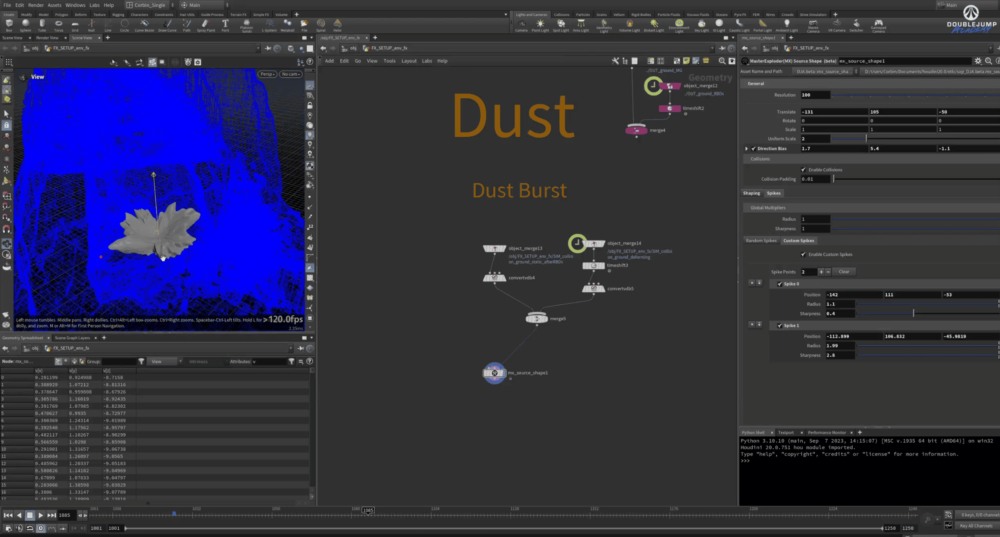The image size is (1000, 537).
Task: Select the Sphere shelf tool
Action: point(26,24)
